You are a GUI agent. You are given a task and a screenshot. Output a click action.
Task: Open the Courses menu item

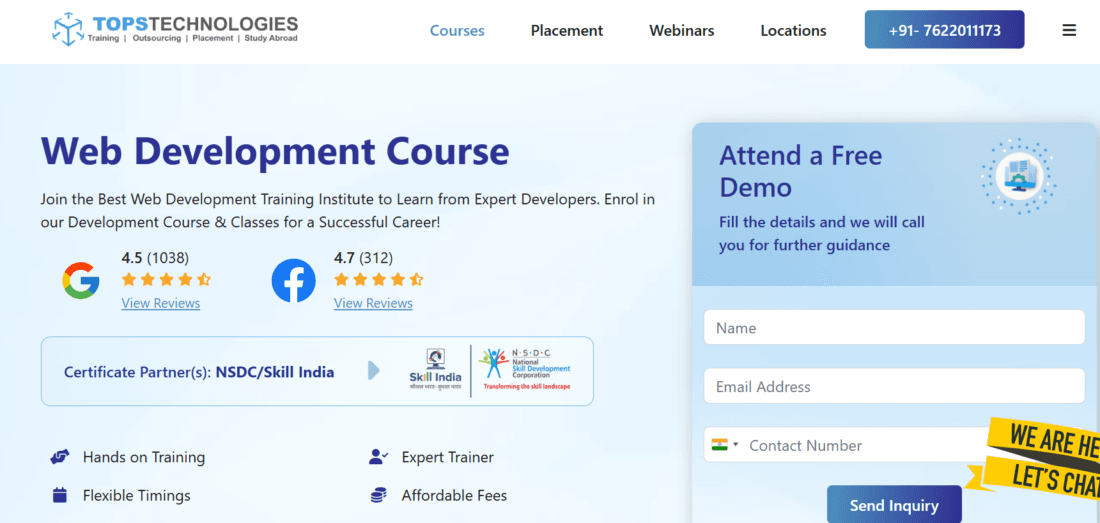[457, 30]
